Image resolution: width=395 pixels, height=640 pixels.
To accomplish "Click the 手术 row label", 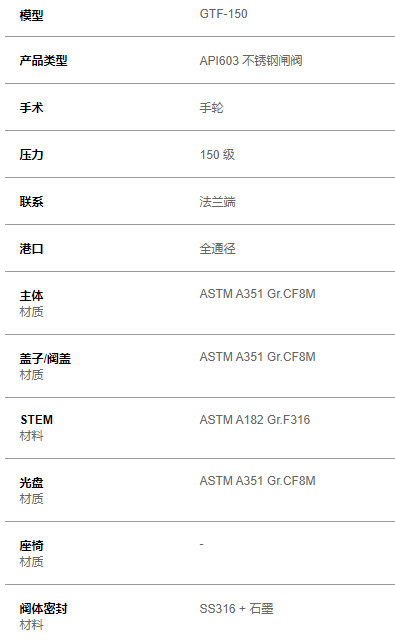I will [31, 108].
